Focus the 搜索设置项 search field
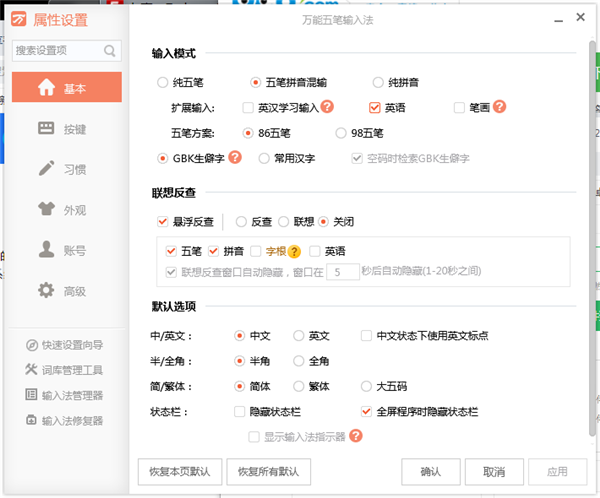The width and height of the screenshot is (600, 498). [67, 51]
